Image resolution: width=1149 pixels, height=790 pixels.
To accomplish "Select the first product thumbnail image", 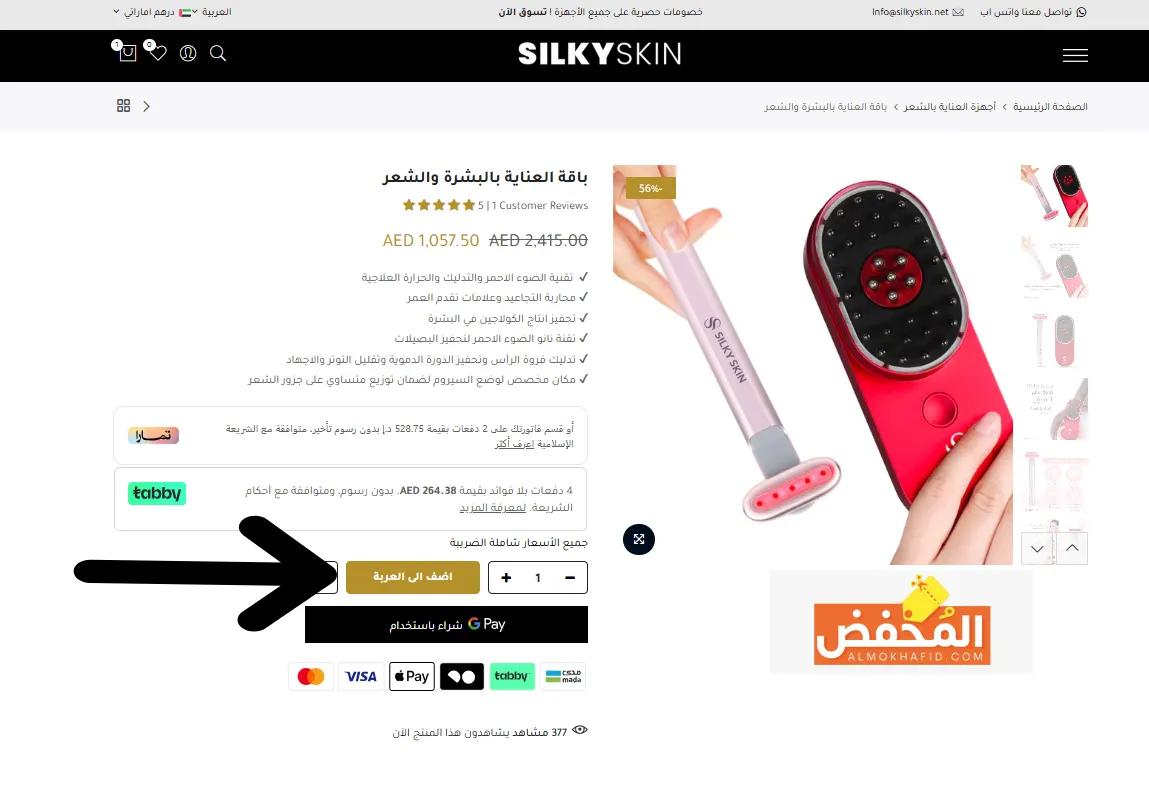I will pos(1054,196).
